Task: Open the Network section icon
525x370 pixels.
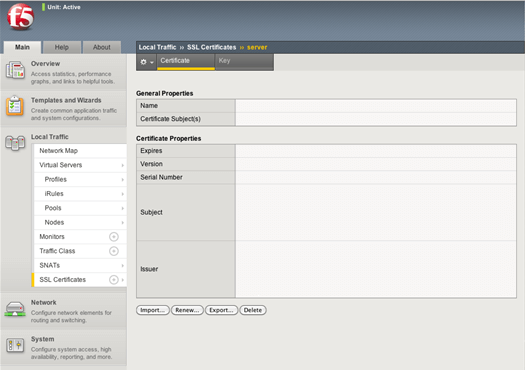Action: 15,309
